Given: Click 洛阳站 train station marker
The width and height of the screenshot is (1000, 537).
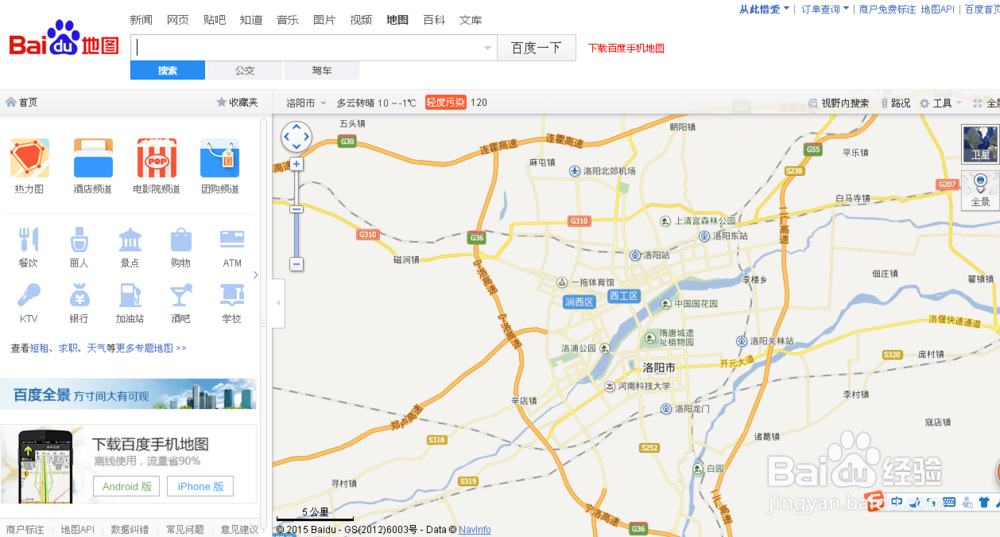Looking at the screenshot, I should 635,255.
